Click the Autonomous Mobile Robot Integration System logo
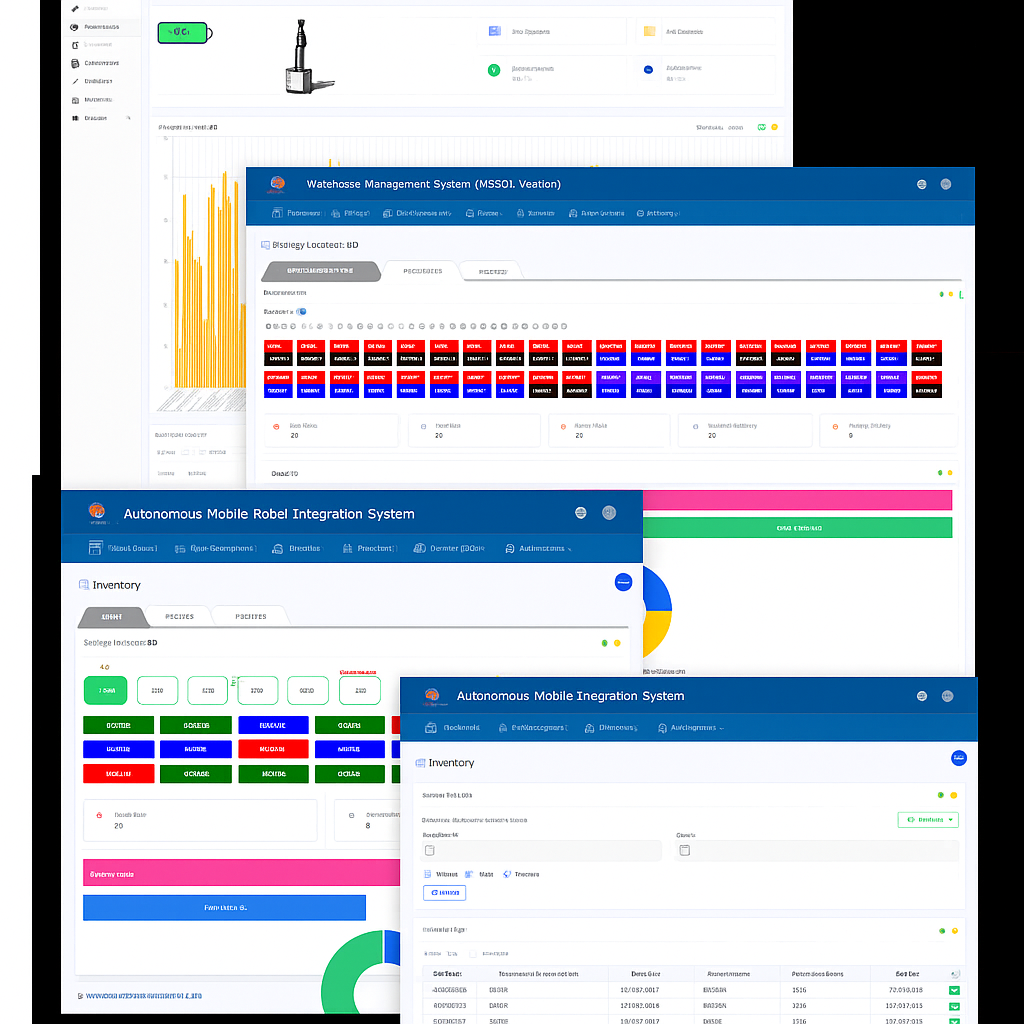1024x1024 pixels. tap(97, 513)
